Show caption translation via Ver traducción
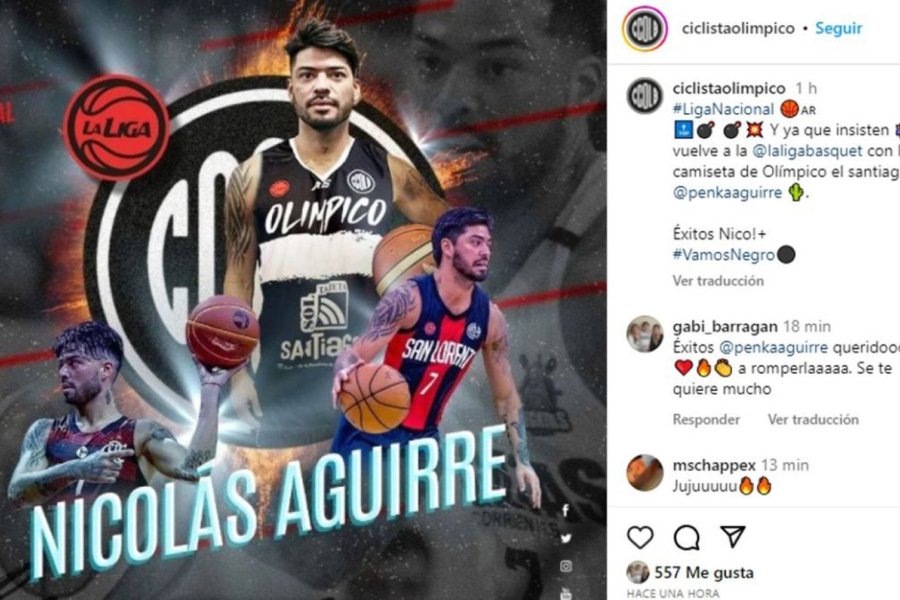Image resolution: width=900 pixels, height=600 pixels. tap(718, 281)
